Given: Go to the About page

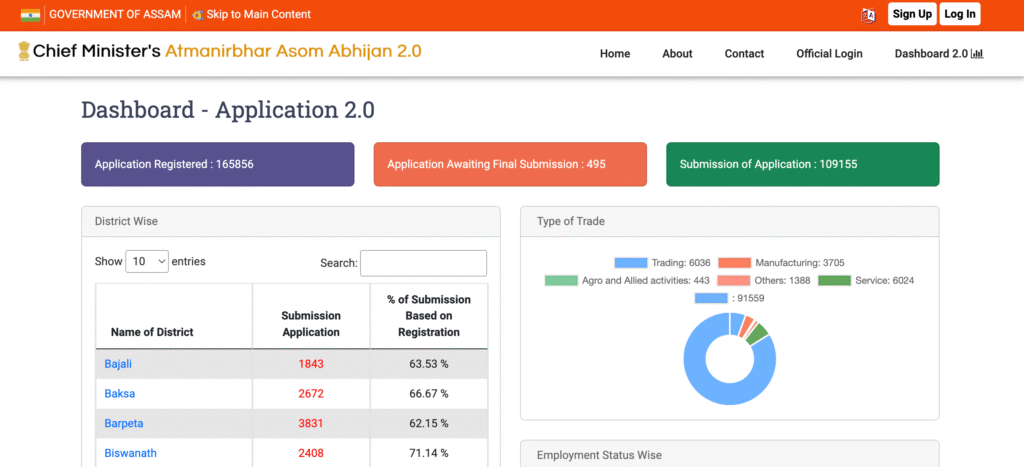Looking at the screenshot, I should (677, 54).
